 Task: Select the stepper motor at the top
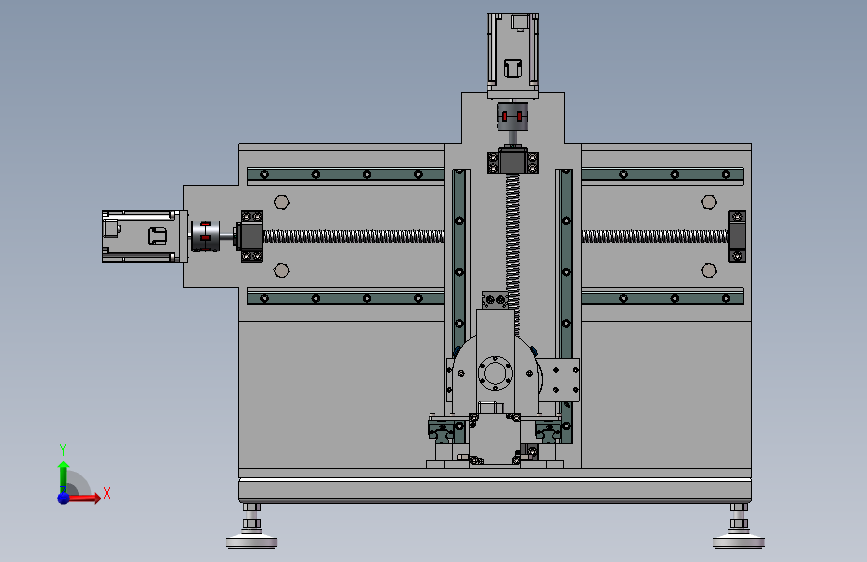coord(513,56)
